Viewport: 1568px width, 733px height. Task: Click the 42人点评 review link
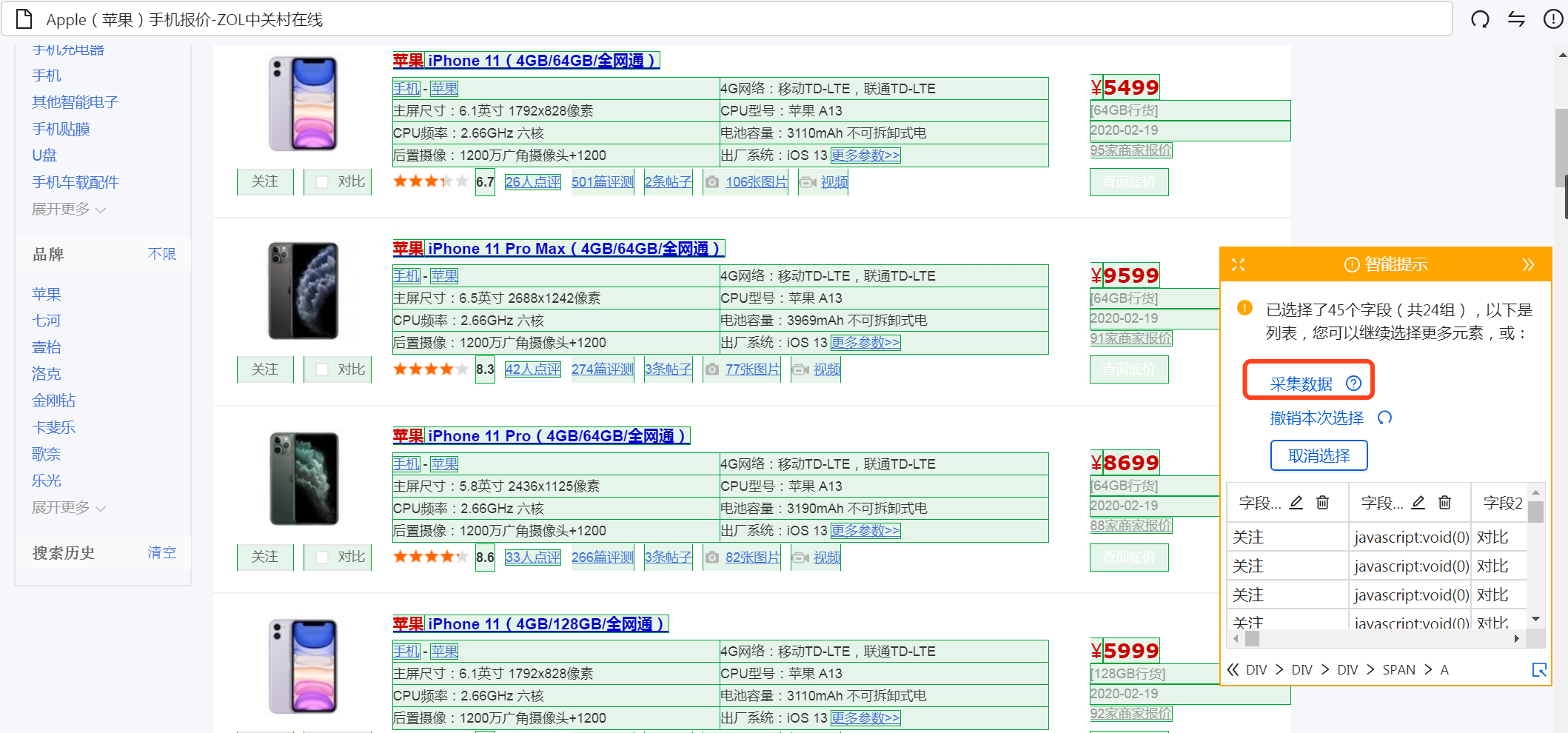533,369
